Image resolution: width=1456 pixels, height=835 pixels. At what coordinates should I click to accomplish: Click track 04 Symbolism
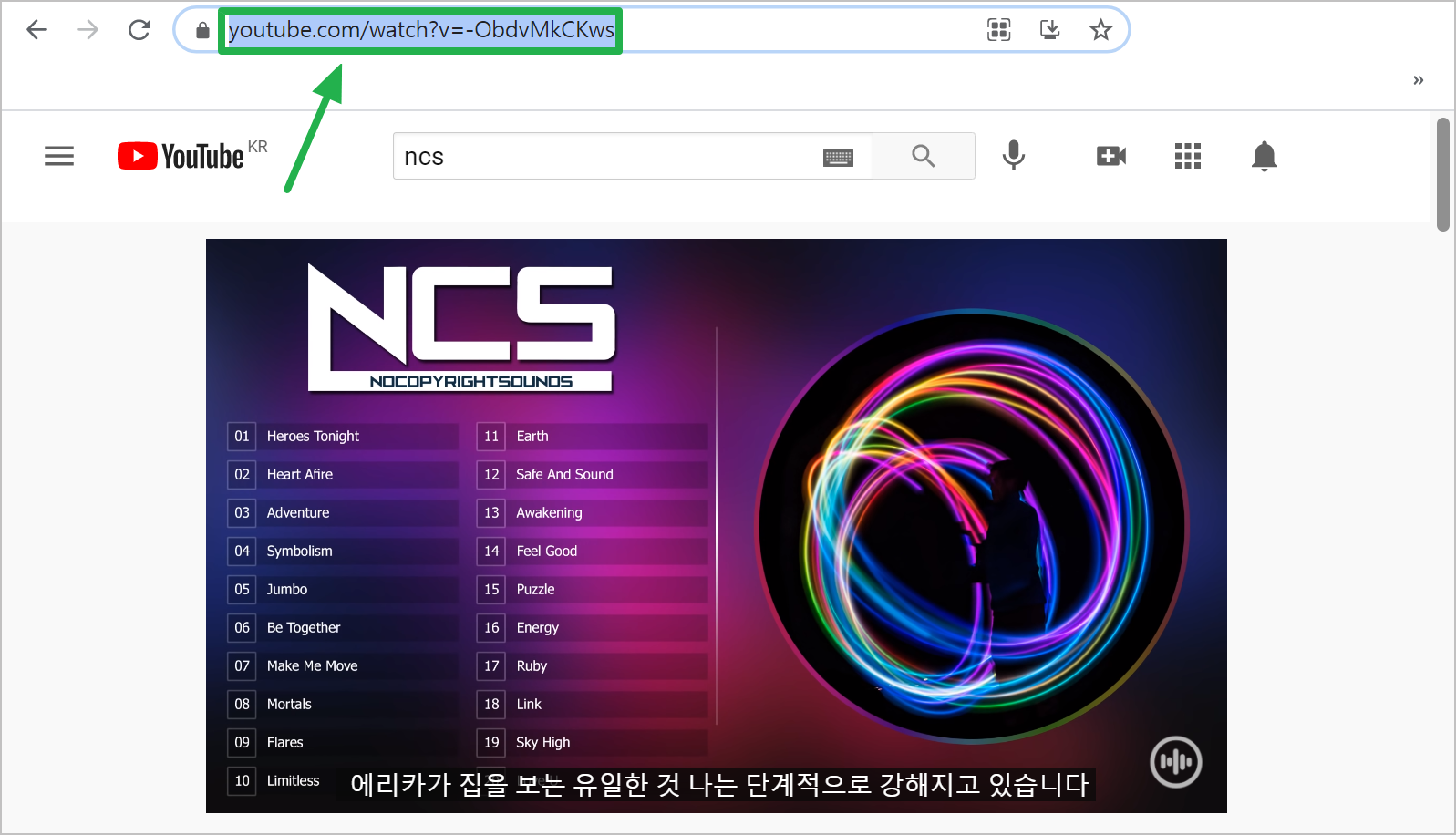pyautogui.click(x=343, y=551)
